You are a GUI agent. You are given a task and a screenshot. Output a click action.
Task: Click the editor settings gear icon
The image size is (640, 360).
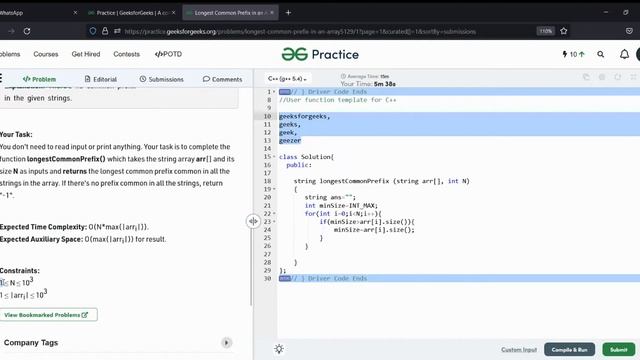click(x=602, y=77)
